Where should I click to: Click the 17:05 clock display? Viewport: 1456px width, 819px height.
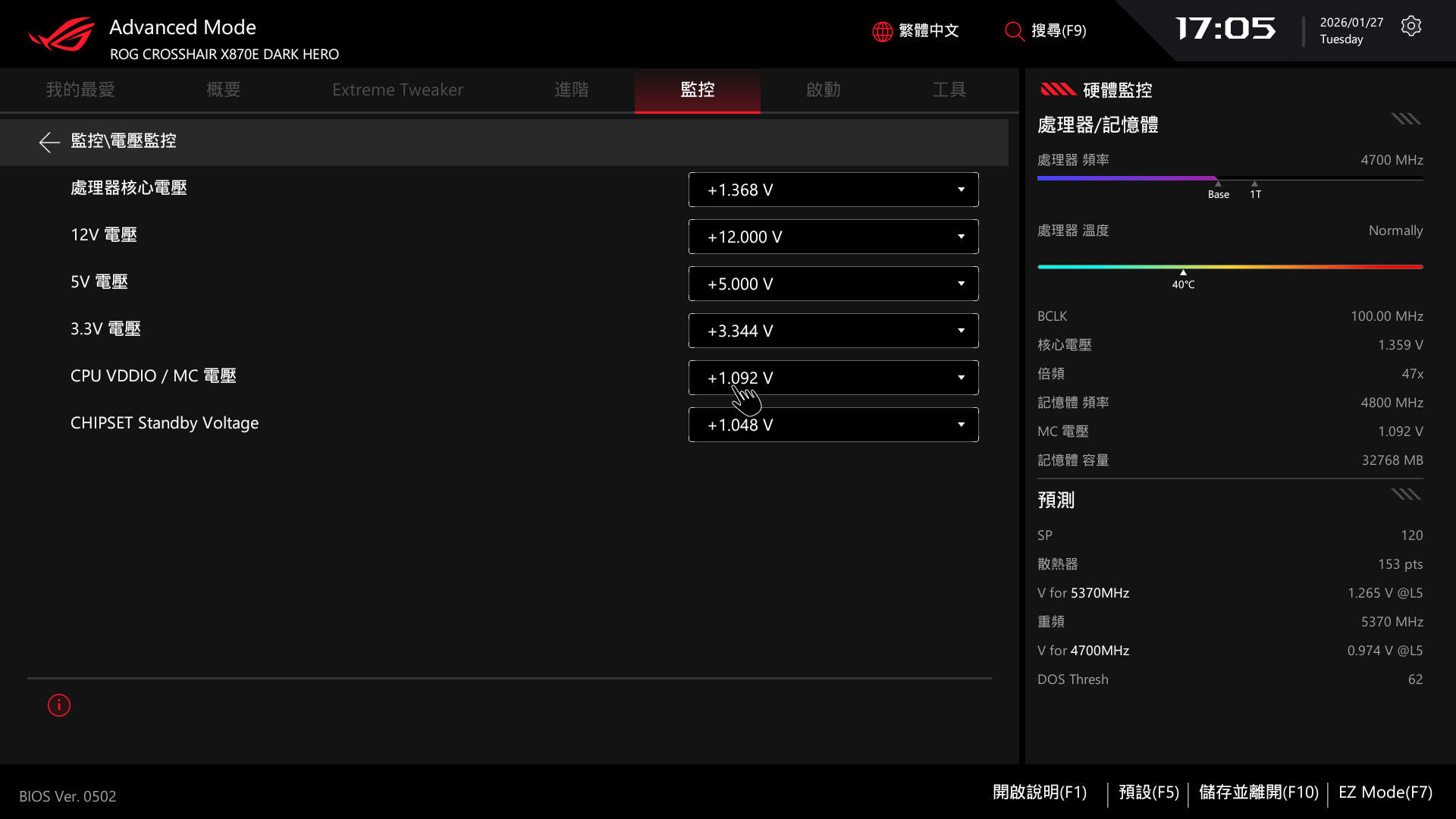pyautogui.click(x=1225, y=30)
